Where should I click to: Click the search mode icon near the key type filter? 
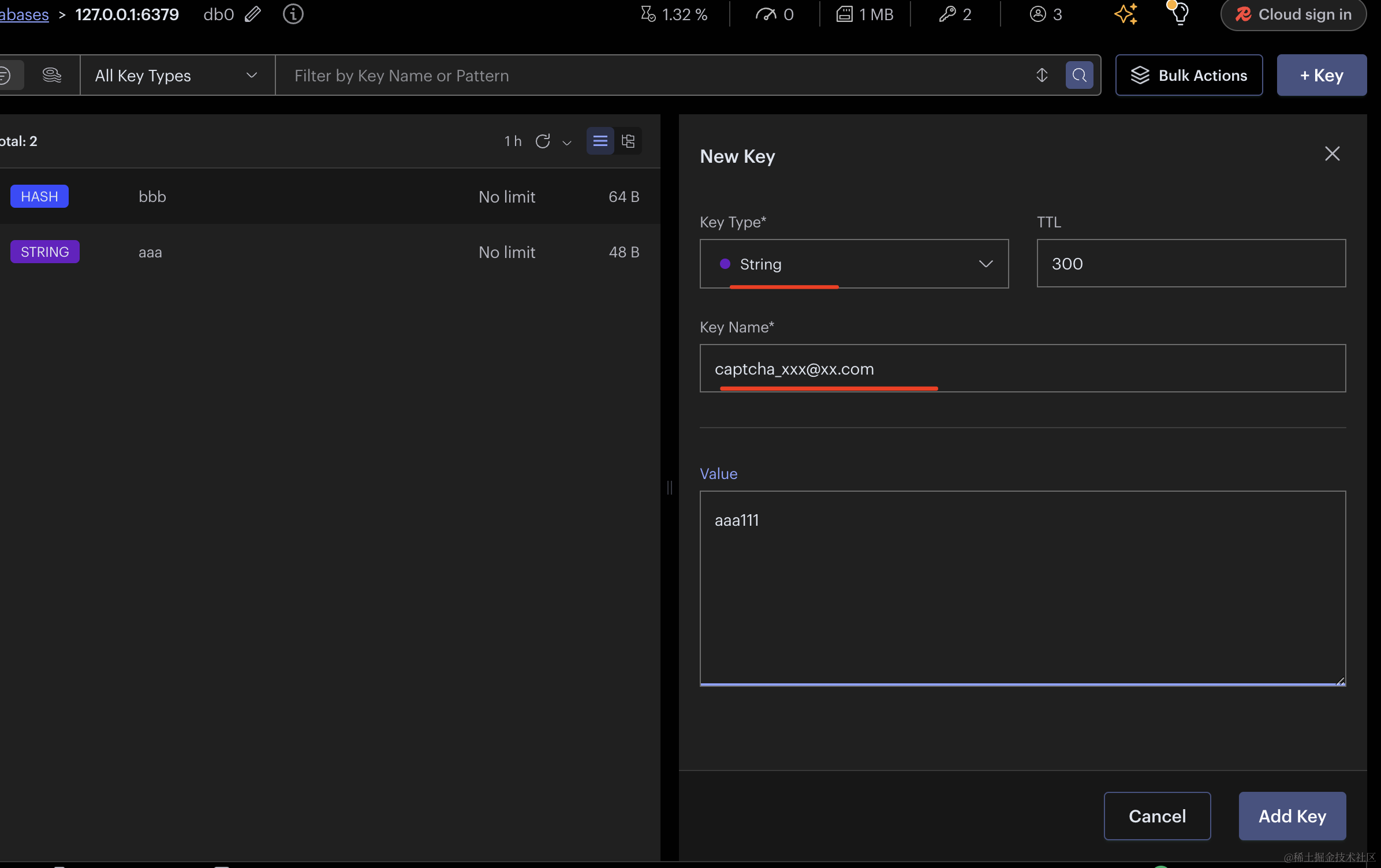click(51, 75)
